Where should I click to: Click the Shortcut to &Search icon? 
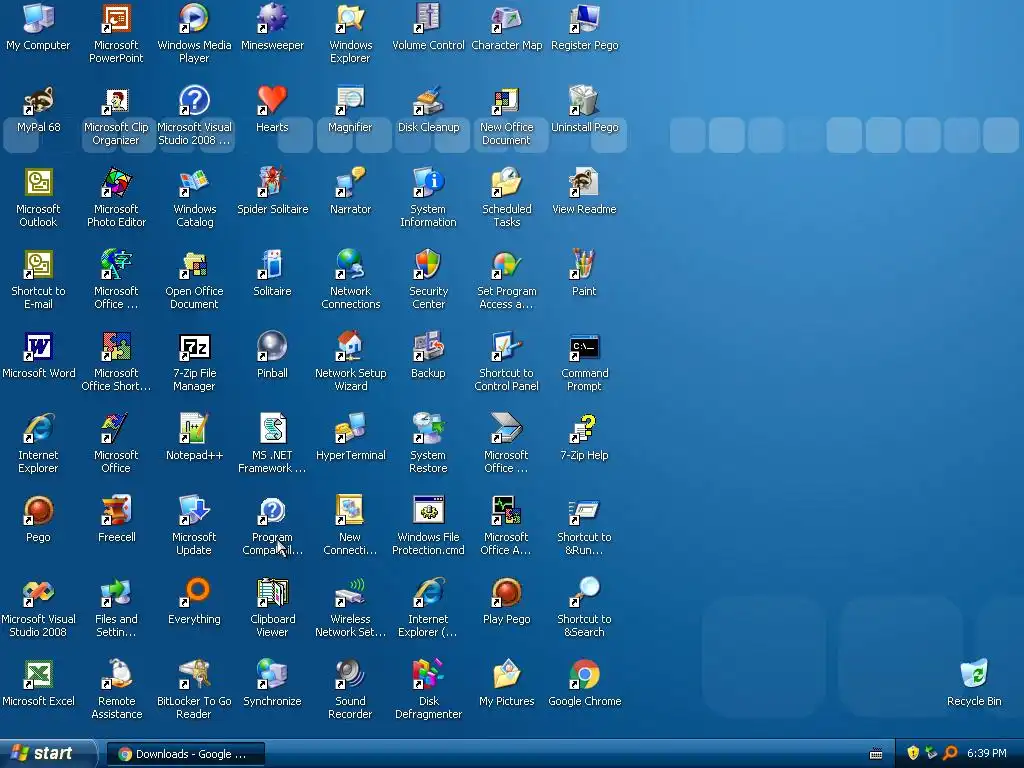pos(584,592)
